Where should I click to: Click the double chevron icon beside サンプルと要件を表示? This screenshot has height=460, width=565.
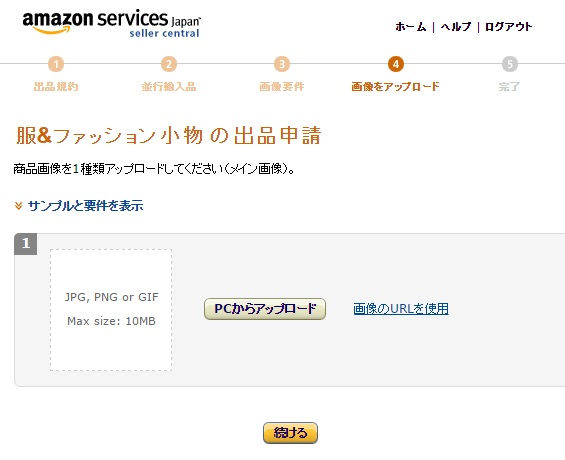tap(18, 206)
